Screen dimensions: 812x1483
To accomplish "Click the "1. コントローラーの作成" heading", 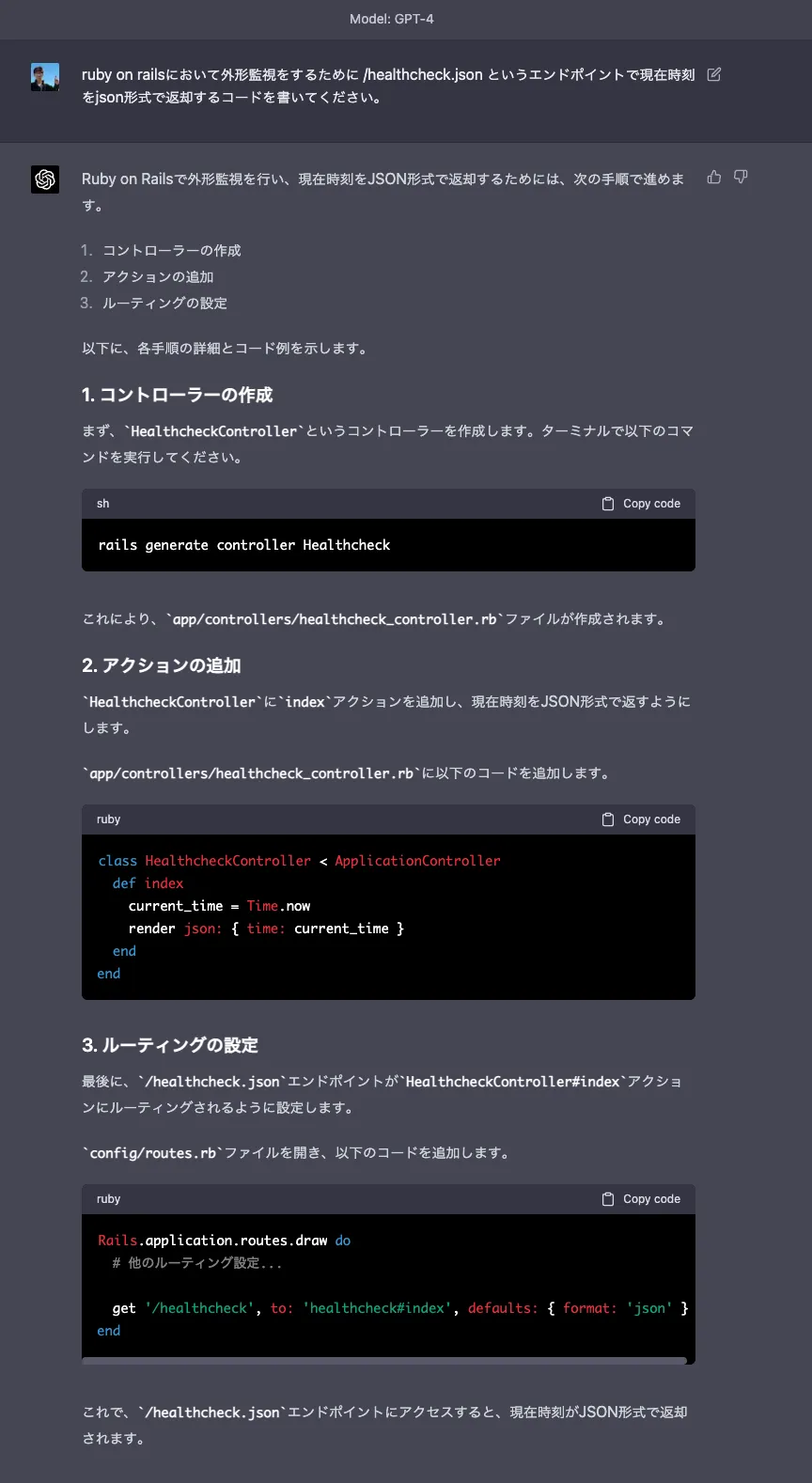I will coord(177,395).
